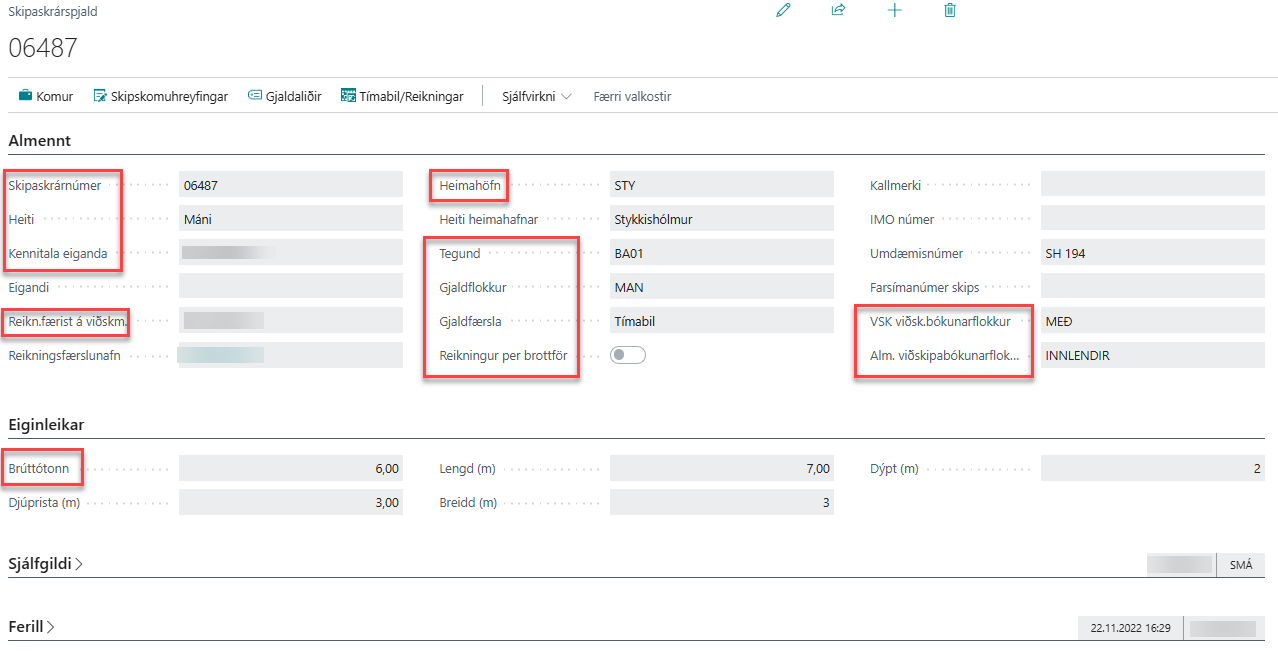Open Tímabil/Reikningar action
Image resolution: width=1278 pixels, height=658 pixels.
pyautogui.click(x=402, y=97)
